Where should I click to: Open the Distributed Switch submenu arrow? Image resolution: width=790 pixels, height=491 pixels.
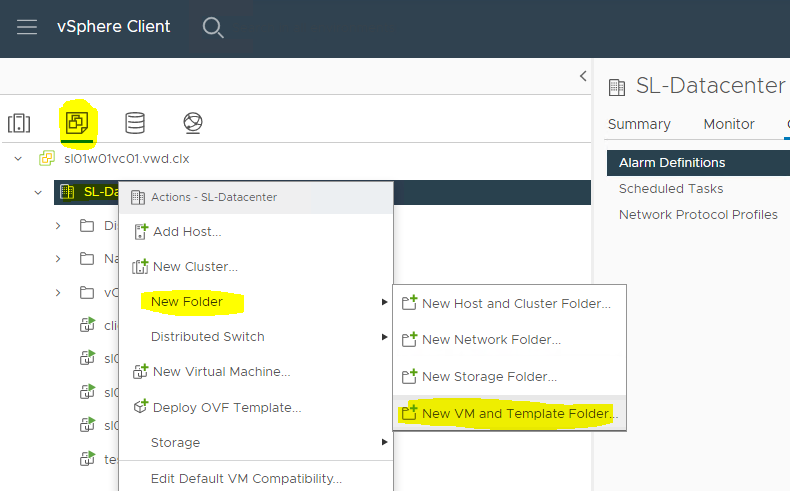click(x=384, y=337)
